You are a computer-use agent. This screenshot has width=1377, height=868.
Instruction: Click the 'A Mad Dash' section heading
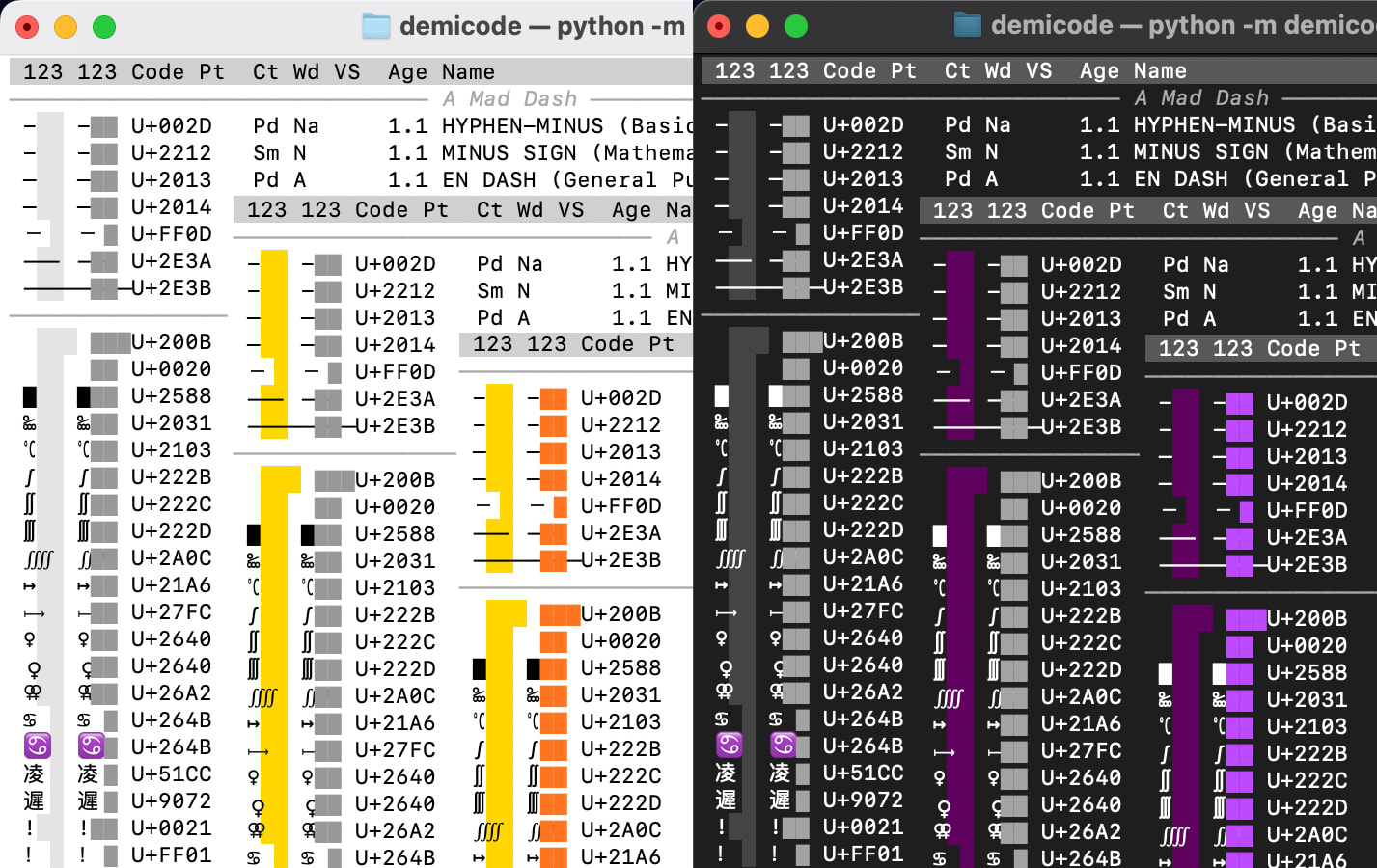509,97
